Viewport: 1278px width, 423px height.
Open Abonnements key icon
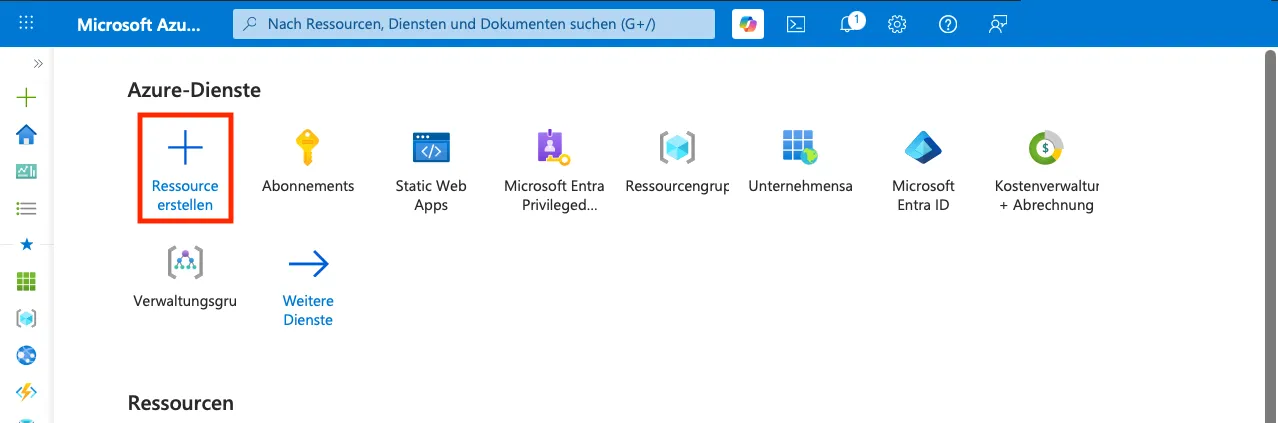click(x=308, y=147)
